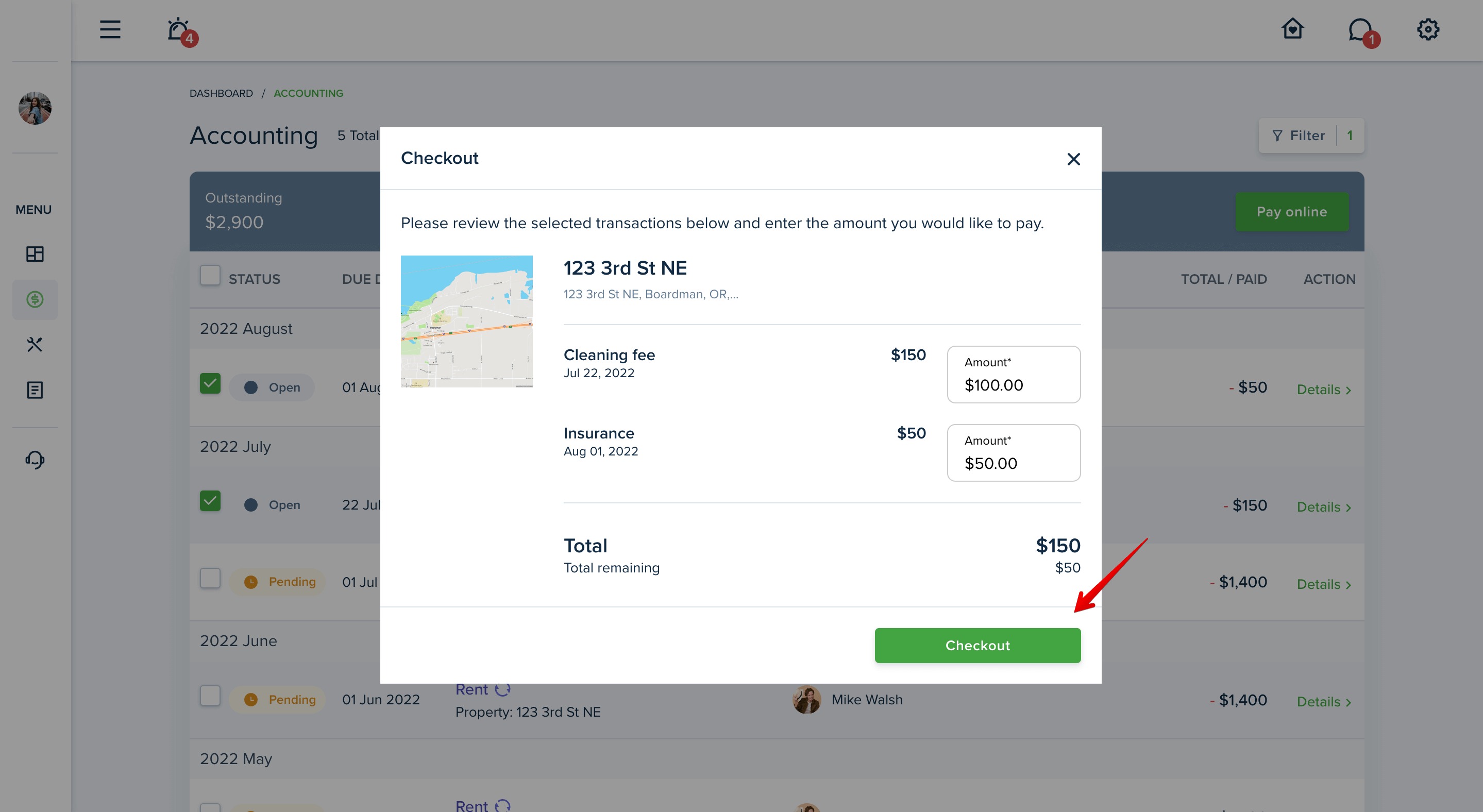This screenshot has width=1483, height=812.
Task: Close the Checkout dialog
Action: coord(1073,159)
